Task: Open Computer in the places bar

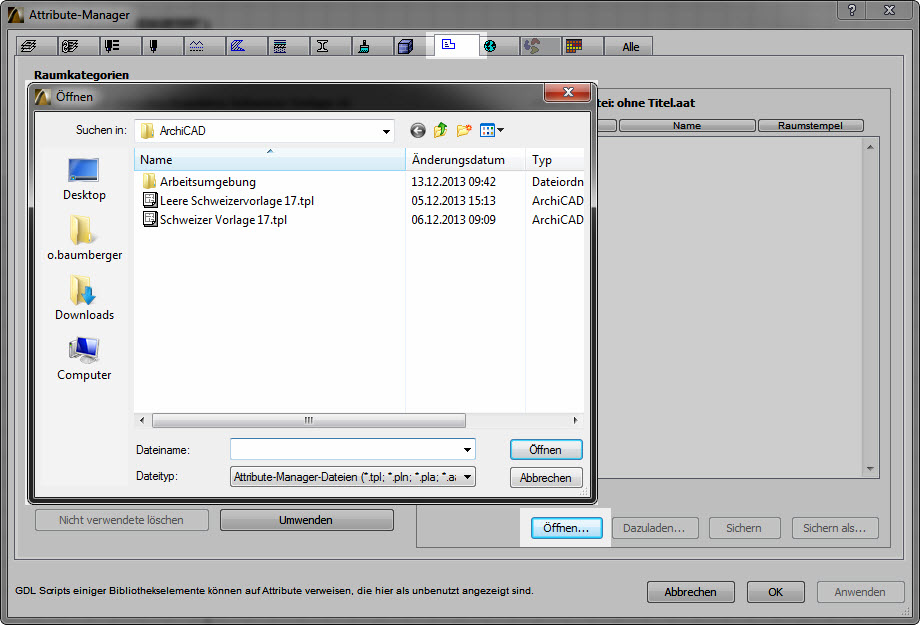Action: pyautogui.click(x=84, y=359)
